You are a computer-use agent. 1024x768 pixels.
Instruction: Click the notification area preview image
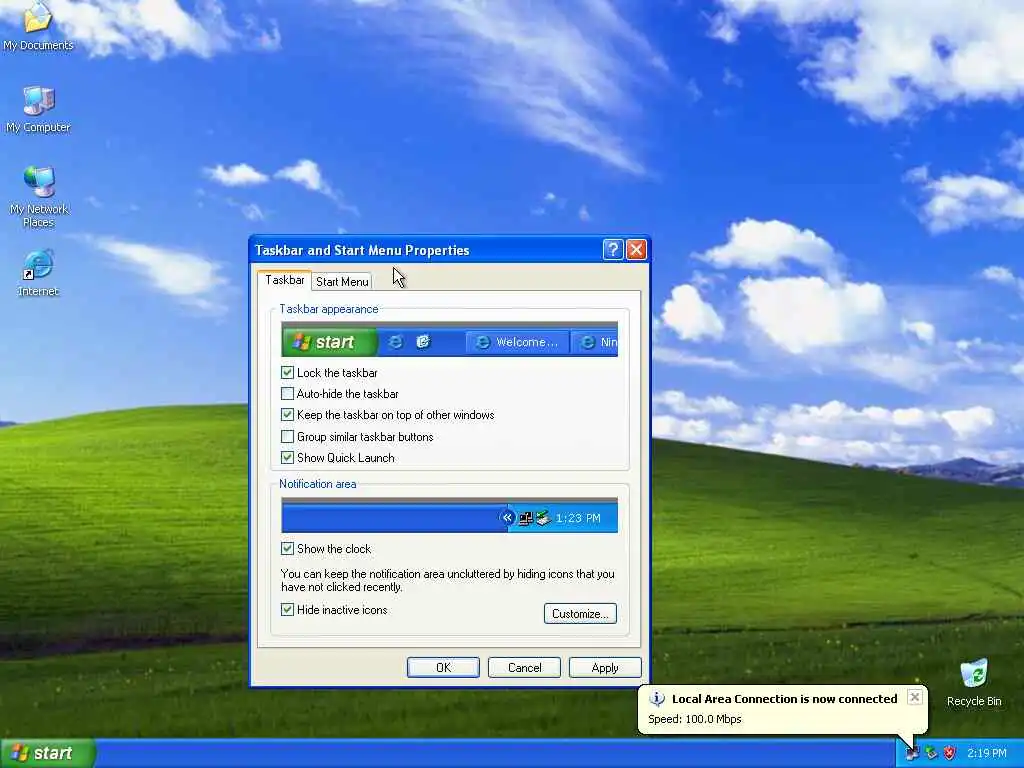(449, 515)
